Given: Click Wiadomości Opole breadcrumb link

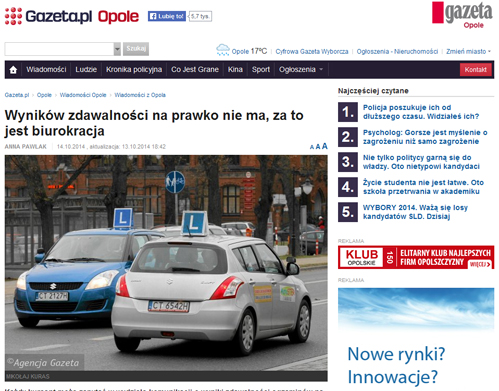Looking at the screenshot, I should pyautogui.click(x=83, y=95).
